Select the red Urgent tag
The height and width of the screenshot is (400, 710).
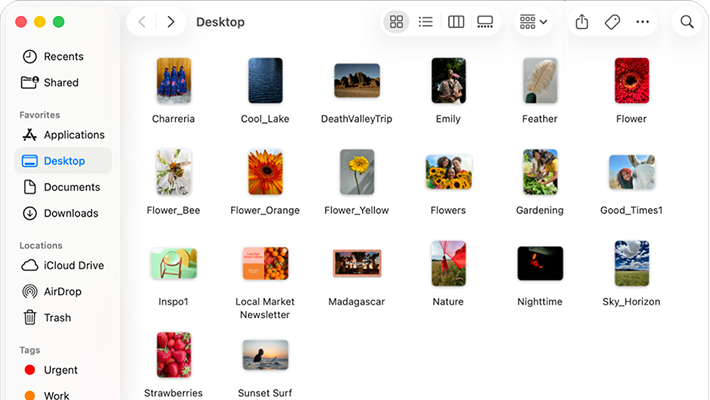(63, 370)
